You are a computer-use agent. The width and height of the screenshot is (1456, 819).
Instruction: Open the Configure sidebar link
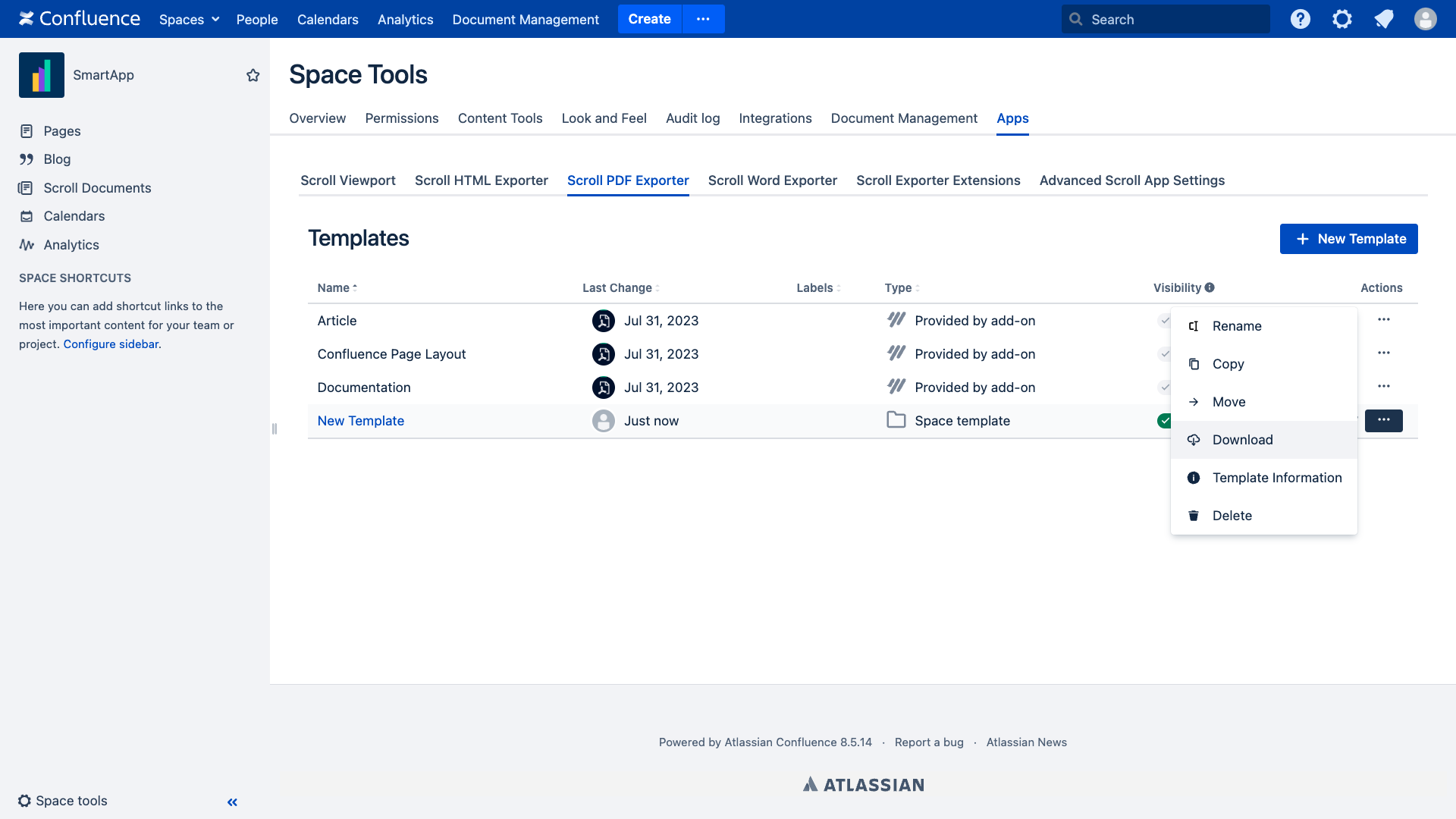point(111,344)
